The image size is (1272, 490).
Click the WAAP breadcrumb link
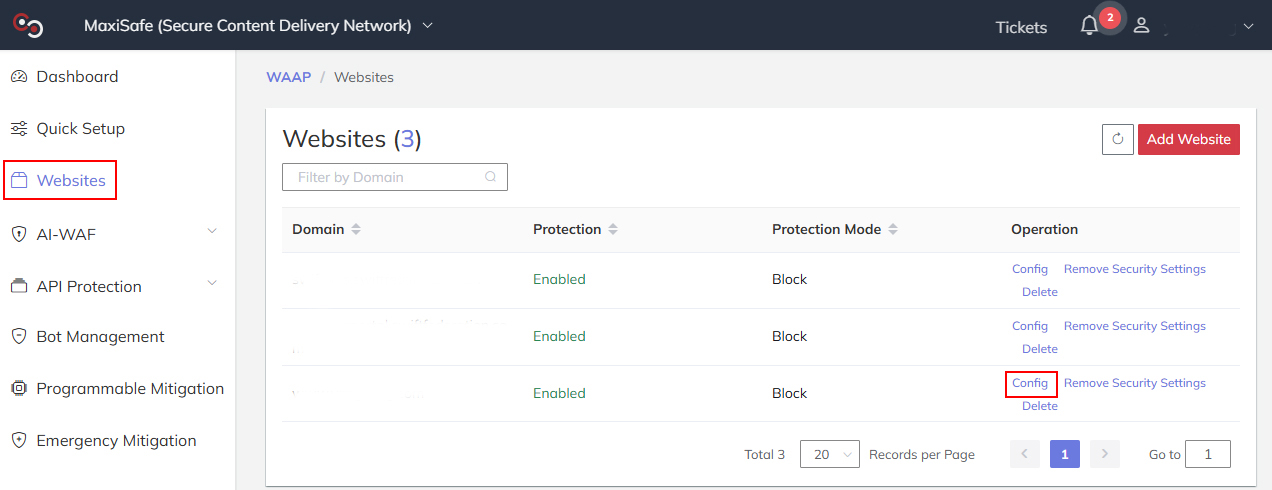288,77
